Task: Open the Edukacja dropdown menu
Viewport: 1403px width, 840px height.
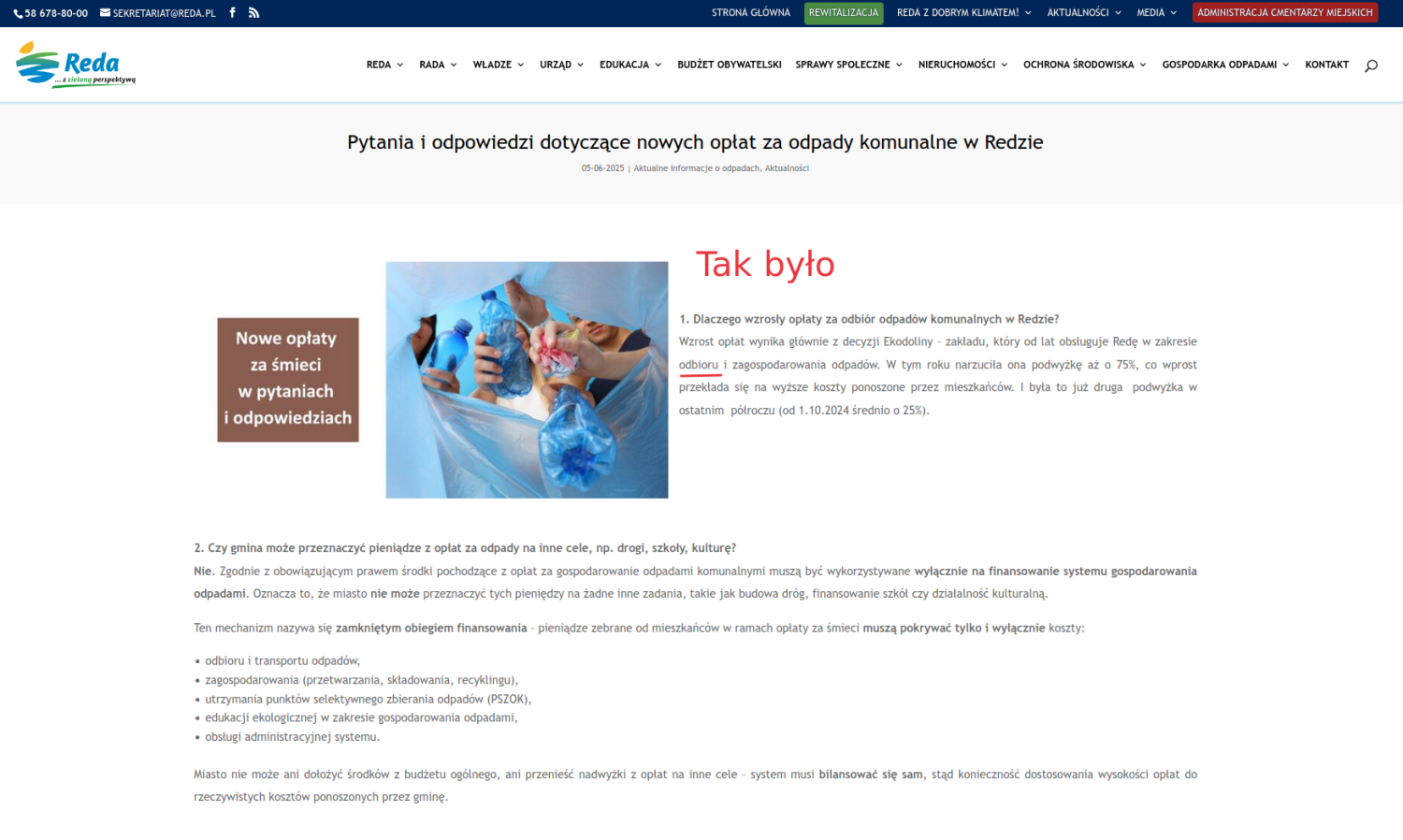Action: [x=629, y=65]
